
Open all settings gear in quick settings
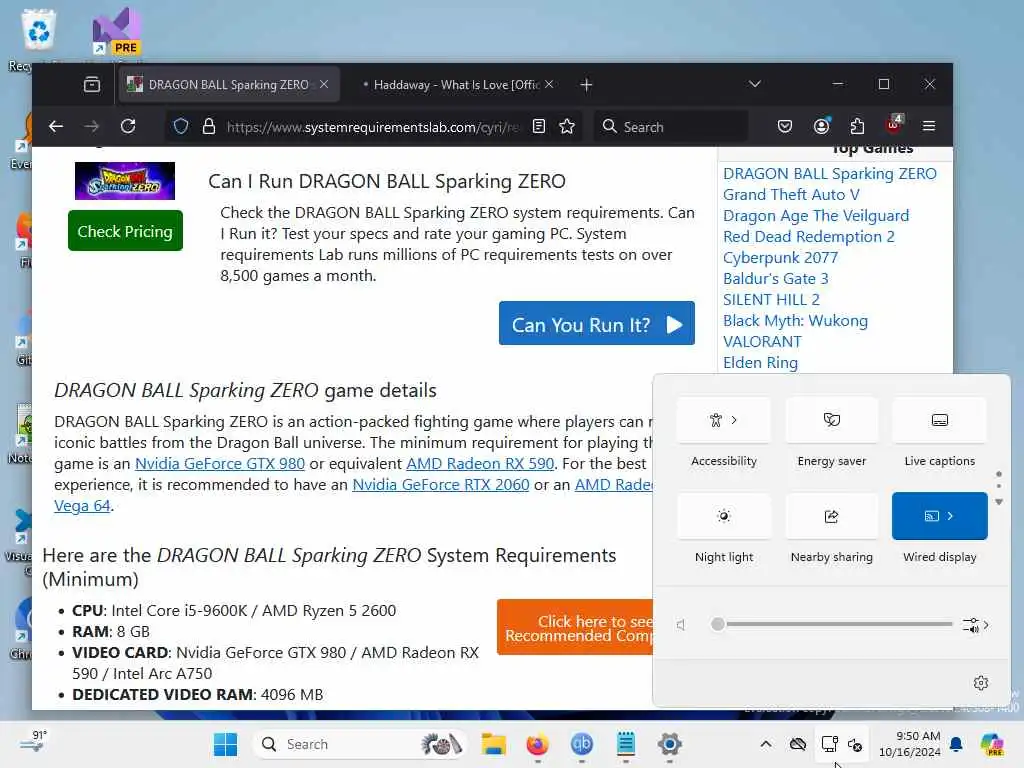(x=981, y=683)
